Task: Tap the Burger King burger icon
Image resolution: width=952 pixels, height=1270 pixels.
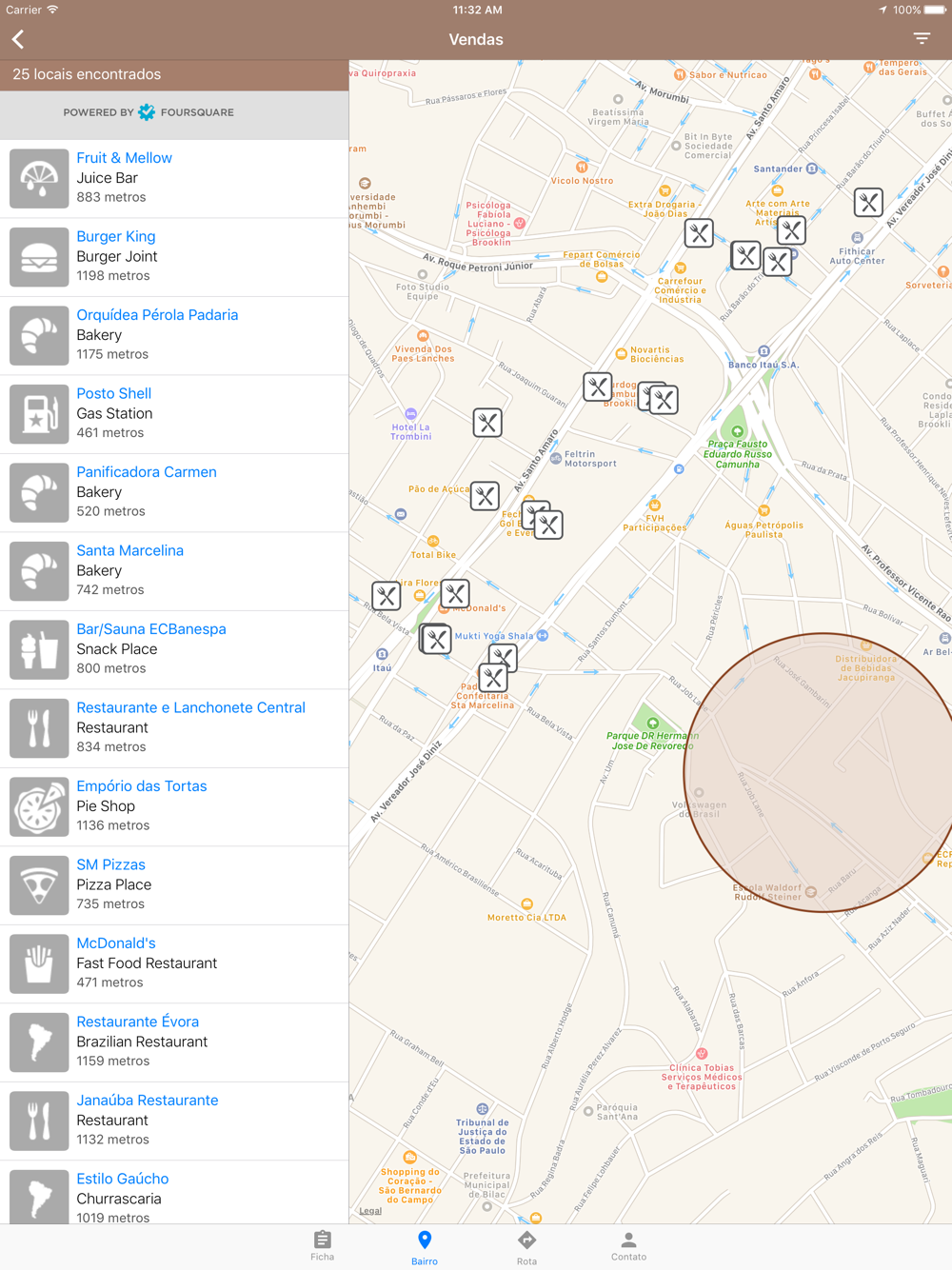Action: (39, 257)
